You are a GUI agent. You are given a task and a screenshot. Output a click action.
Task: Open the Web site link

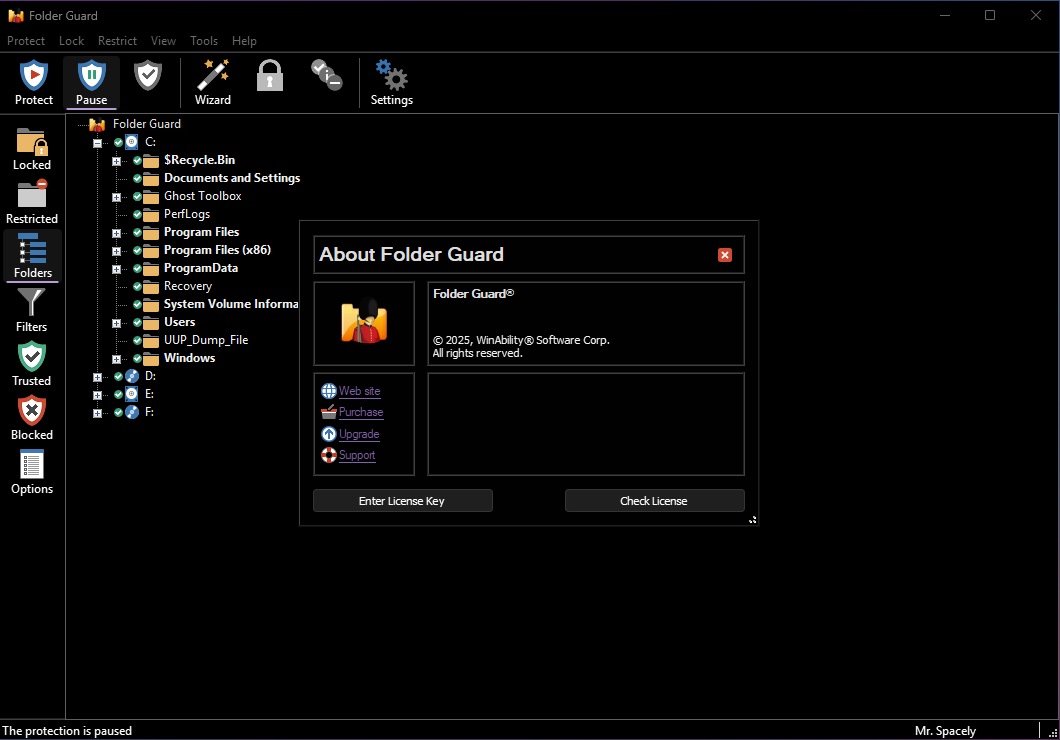click(x=360, y=391)
